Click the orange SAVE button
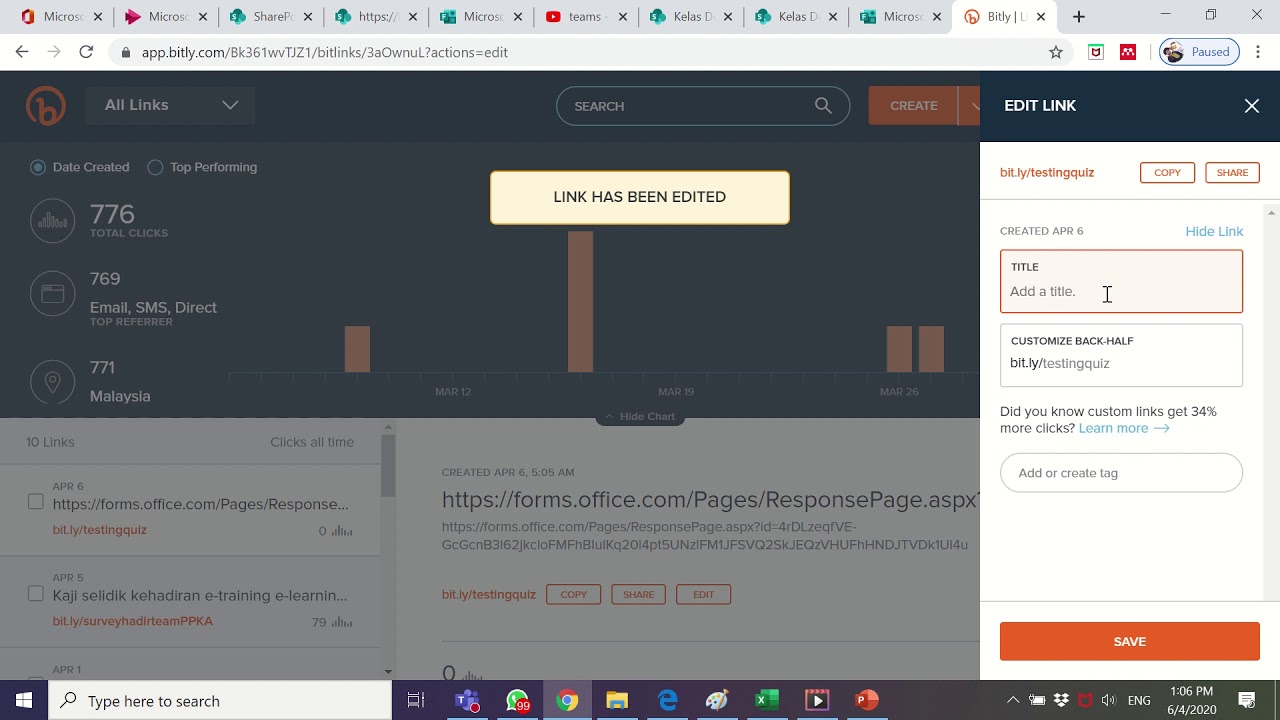Viewport: 1280px width, 720px height. [1129, 641]
